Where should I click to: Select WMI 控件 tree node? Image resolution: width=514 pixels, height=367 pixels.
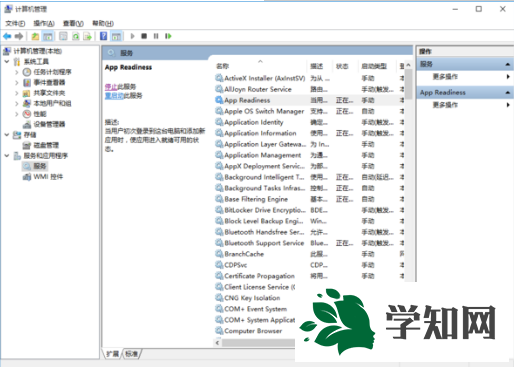pos(48,177)
